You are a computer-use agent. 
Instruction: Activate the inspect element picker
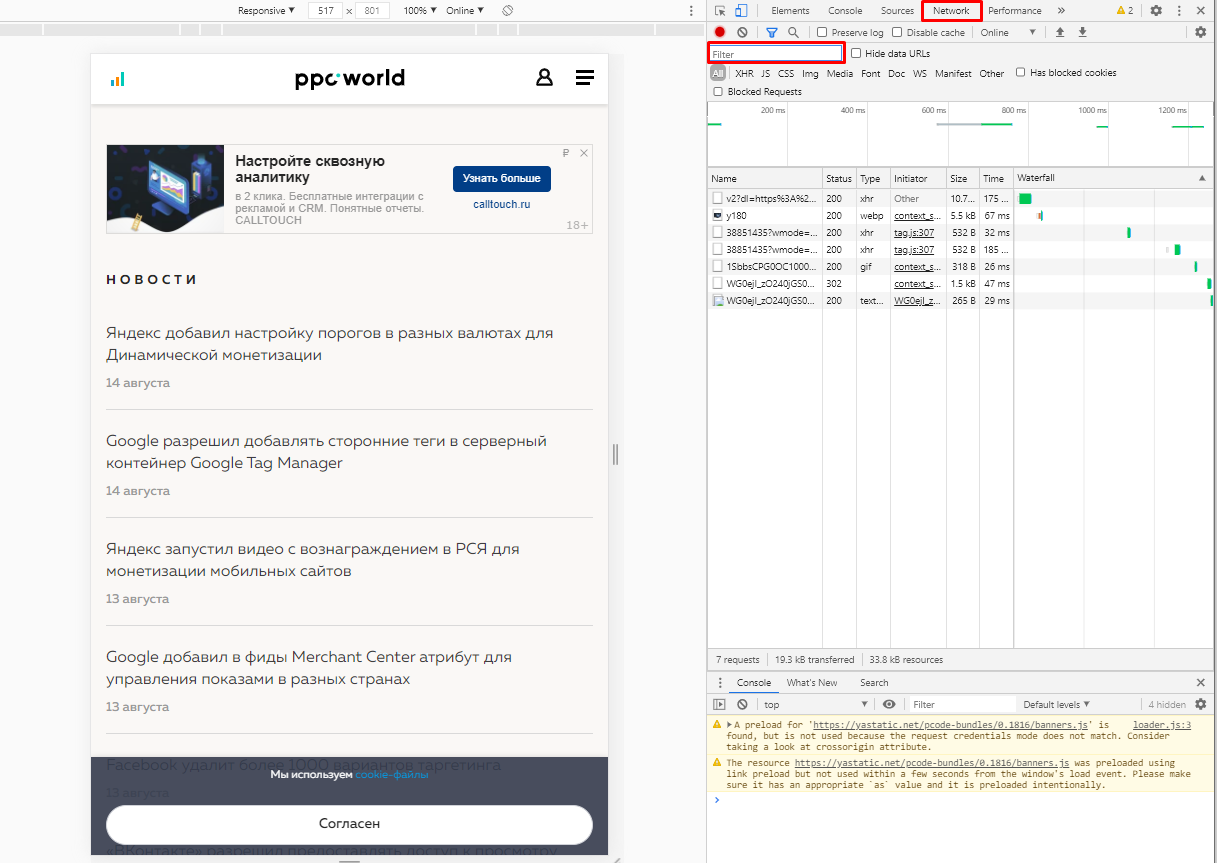(x=720, y=11)
